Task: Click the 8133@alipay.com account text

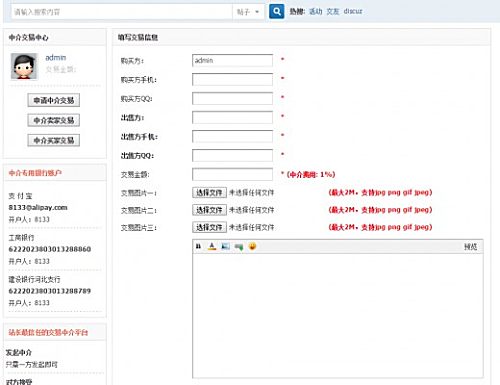Action: point(38,207)
